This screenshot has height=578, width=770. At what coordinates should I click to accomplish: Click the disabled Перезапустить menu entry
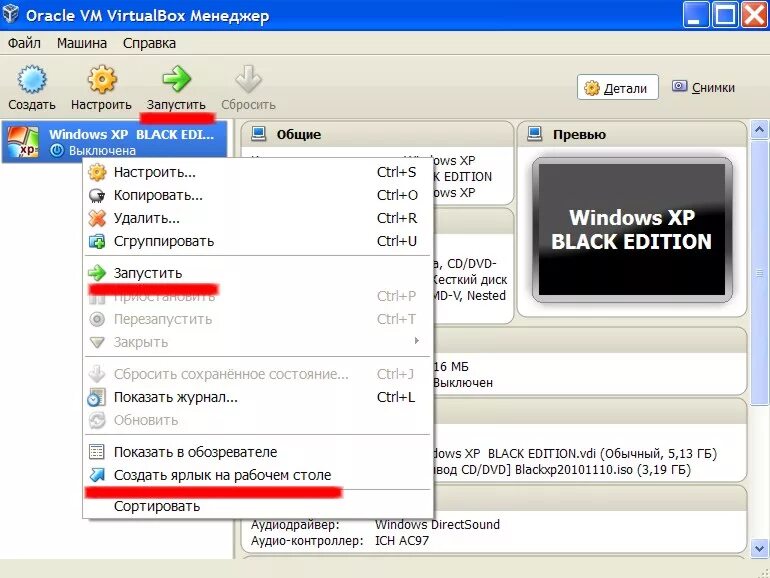click(258, 319)
